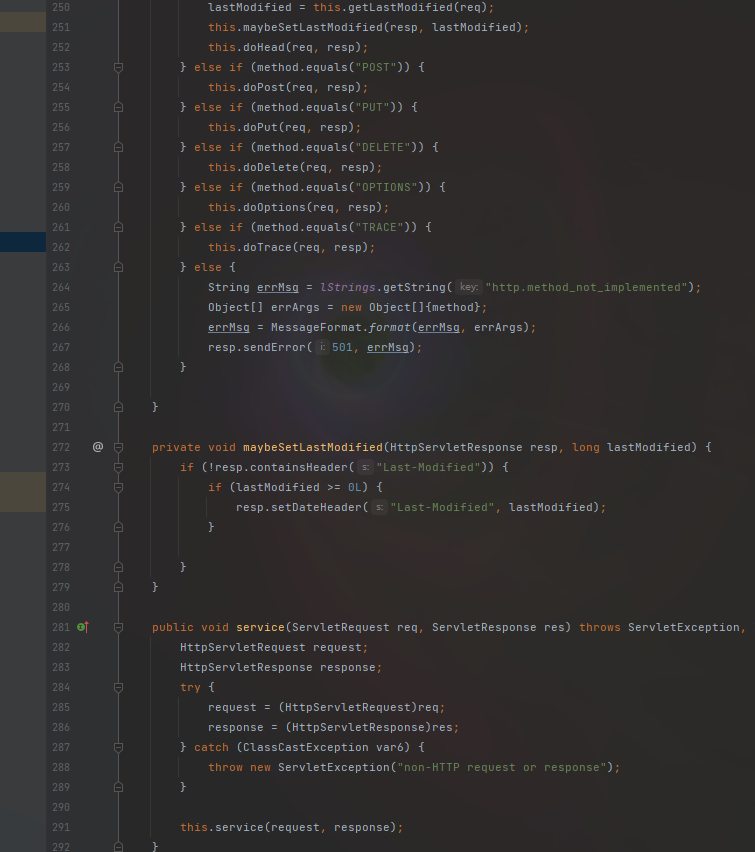Collapse the fold marker on line 257
This screenshot has height=852, width=755.
click(x=118, y=147)
